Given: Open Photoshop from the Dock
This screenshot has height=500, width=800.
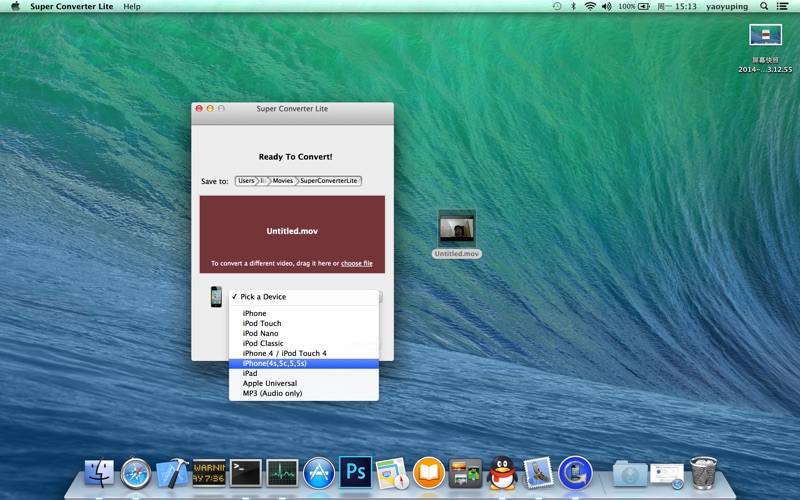Looking at the screenshot, I should click(x=355, y=472).
